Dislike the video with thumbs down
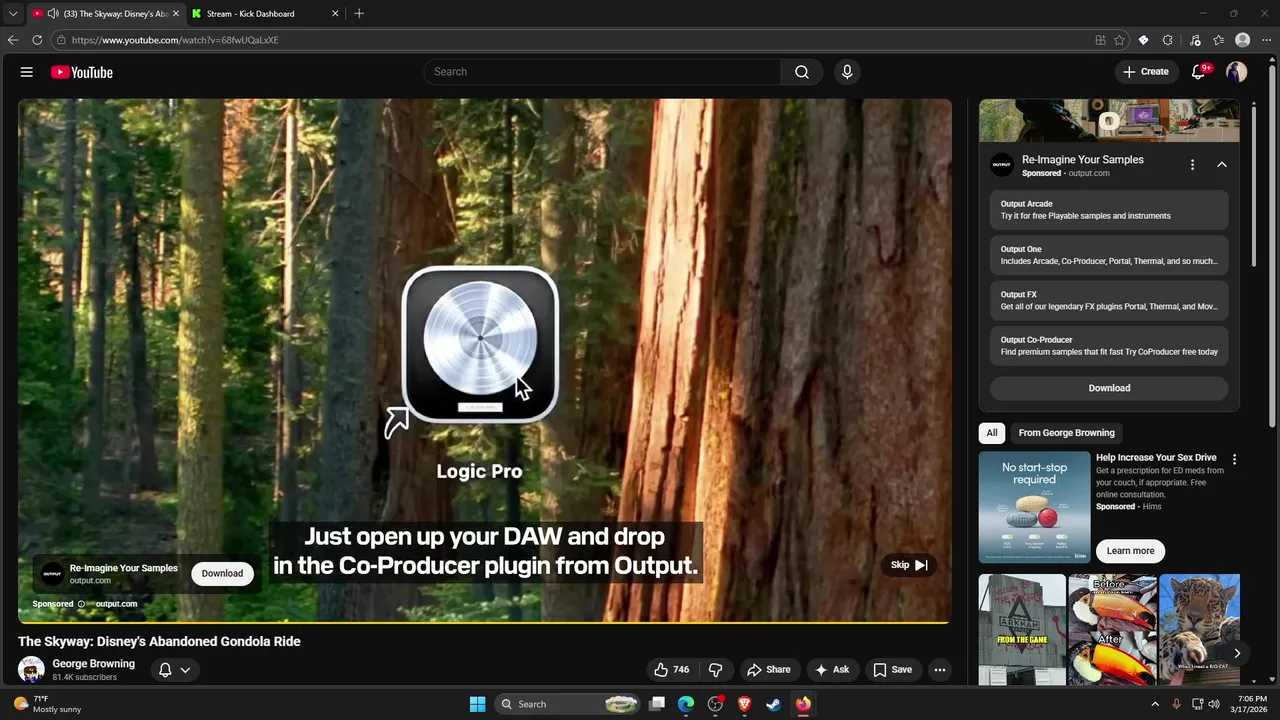Screen dimensions: 1280x720 pyautogui.click(x=716, y=670)
